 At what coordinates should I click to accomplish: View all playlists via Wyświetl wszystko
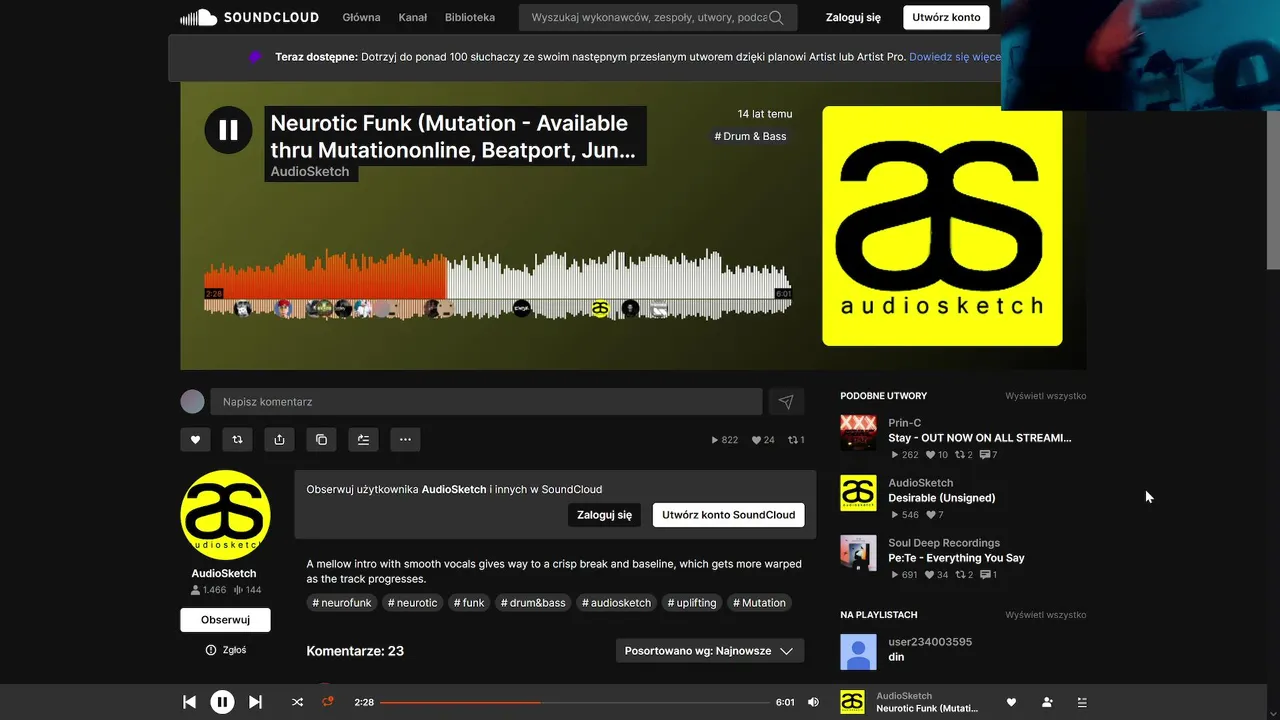1045,615
